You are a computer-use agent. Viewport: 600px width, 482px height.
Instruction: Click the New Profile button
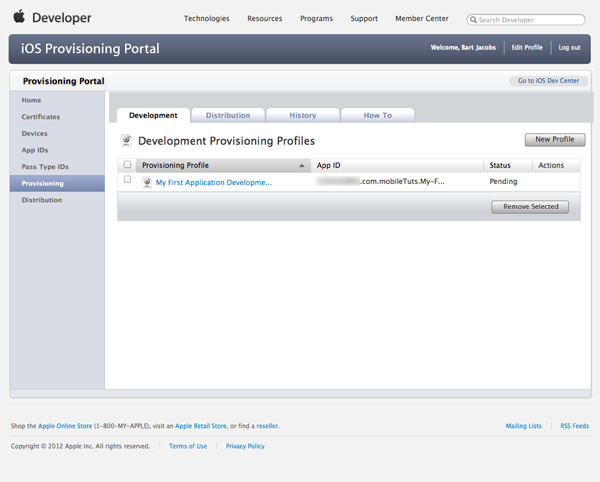tap(555, 140)
